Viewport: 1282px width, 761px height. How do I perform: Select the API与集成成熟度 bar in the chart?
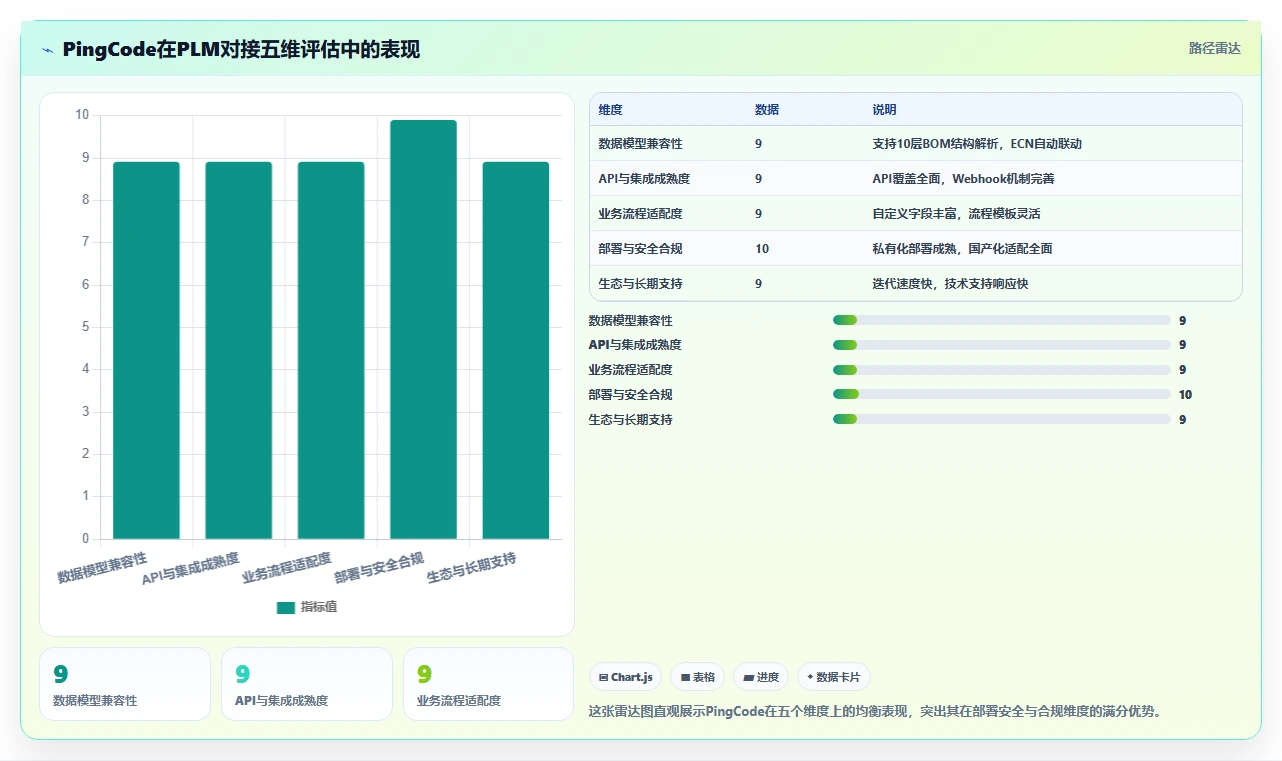238,350
